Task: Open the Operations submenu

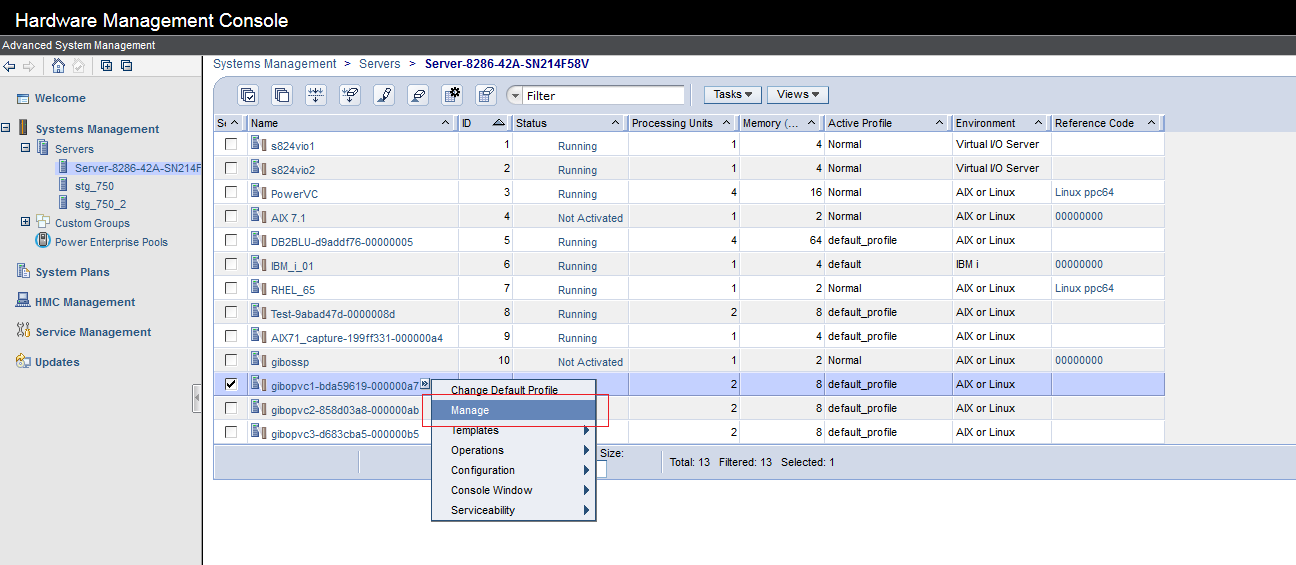Action: coord(513,450)
